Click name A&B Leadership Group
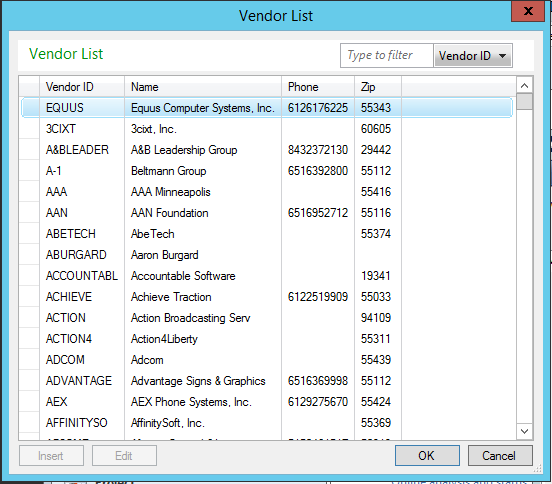The image size is (552, 484). coord(184,150)
